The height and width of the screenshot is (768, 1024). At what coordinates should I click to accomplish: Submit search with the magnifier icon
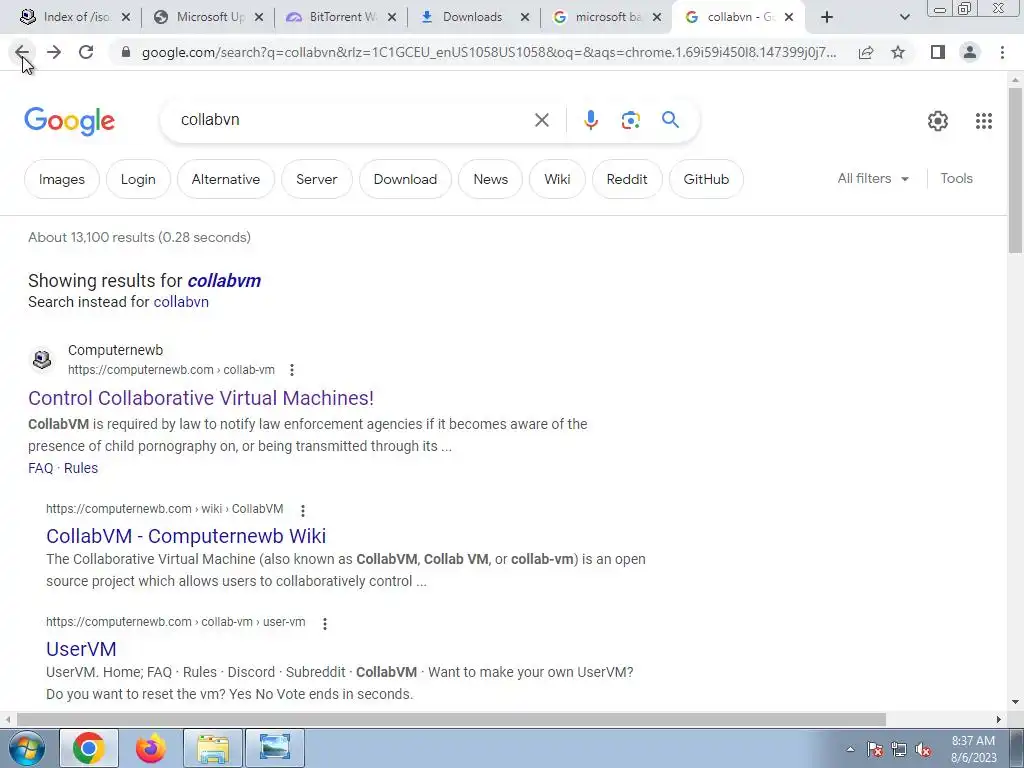coord(670,120)
